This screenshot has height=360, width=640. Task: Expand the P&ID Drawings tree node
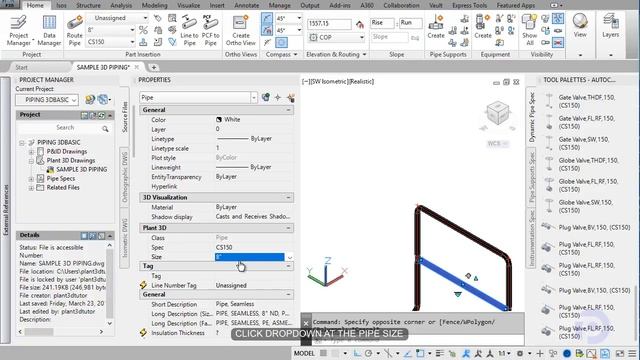point(31,152)
